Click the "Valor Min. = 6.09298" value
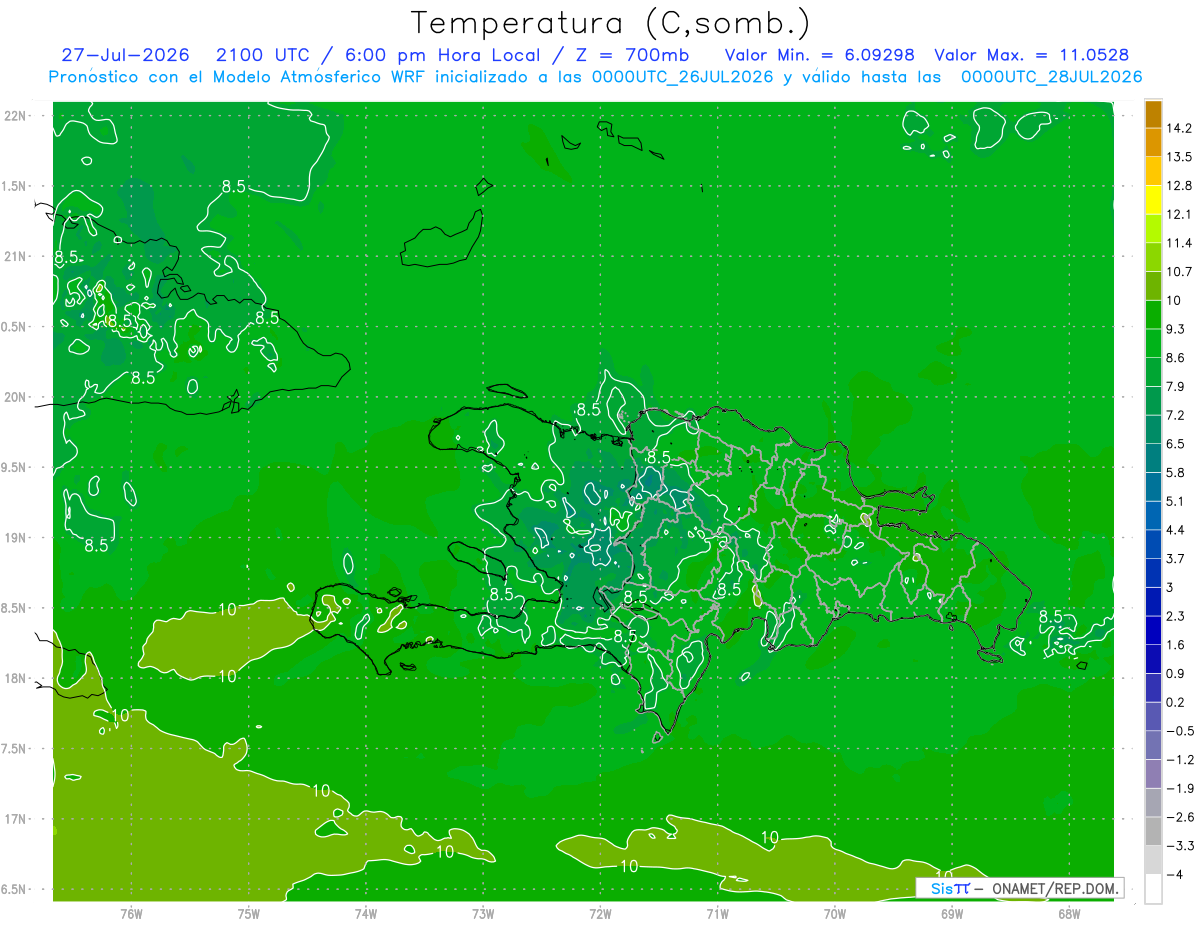This screenshot has width=1200, height=927. 820,55
